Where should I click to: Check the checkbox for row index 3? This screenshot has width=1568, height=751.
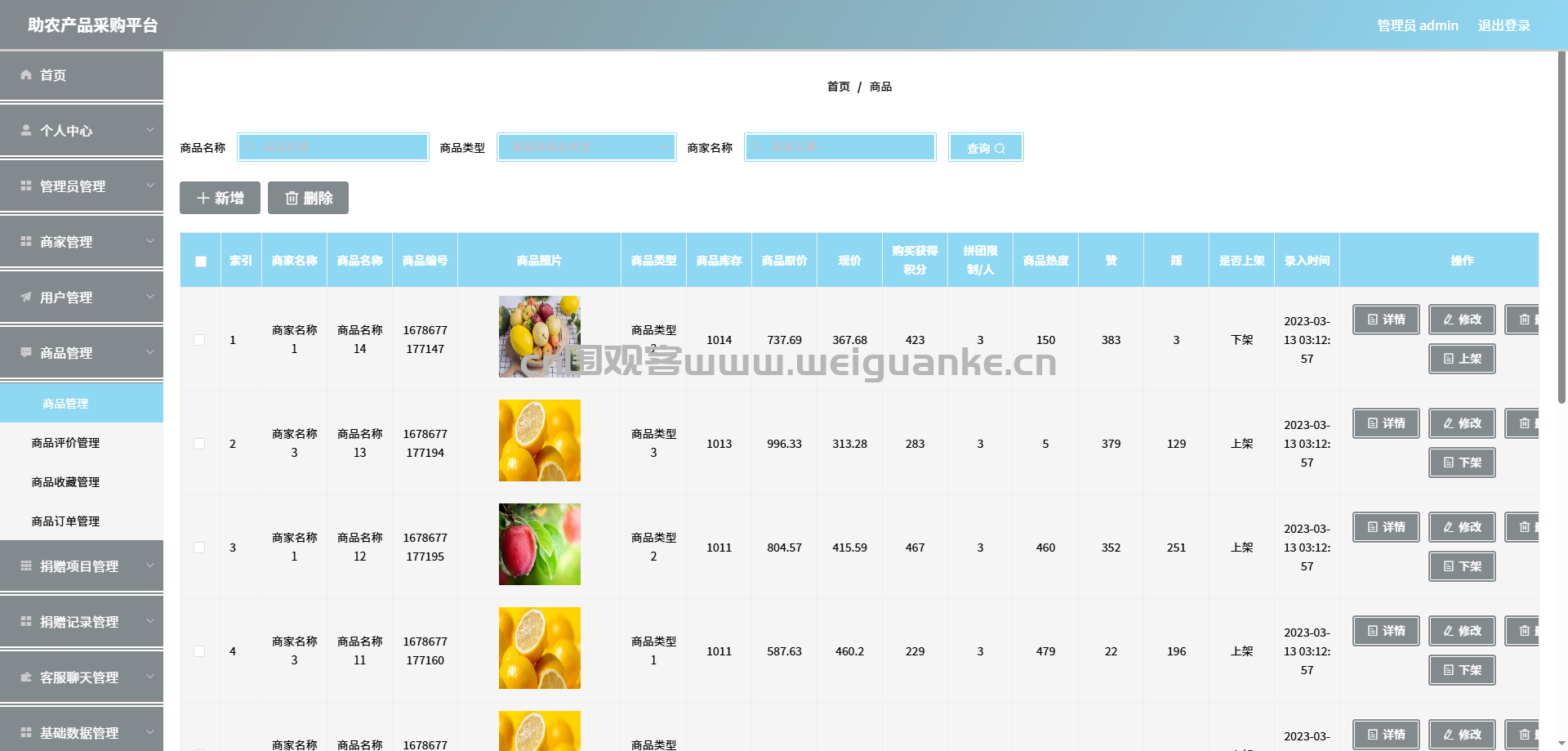click(199, 548)
